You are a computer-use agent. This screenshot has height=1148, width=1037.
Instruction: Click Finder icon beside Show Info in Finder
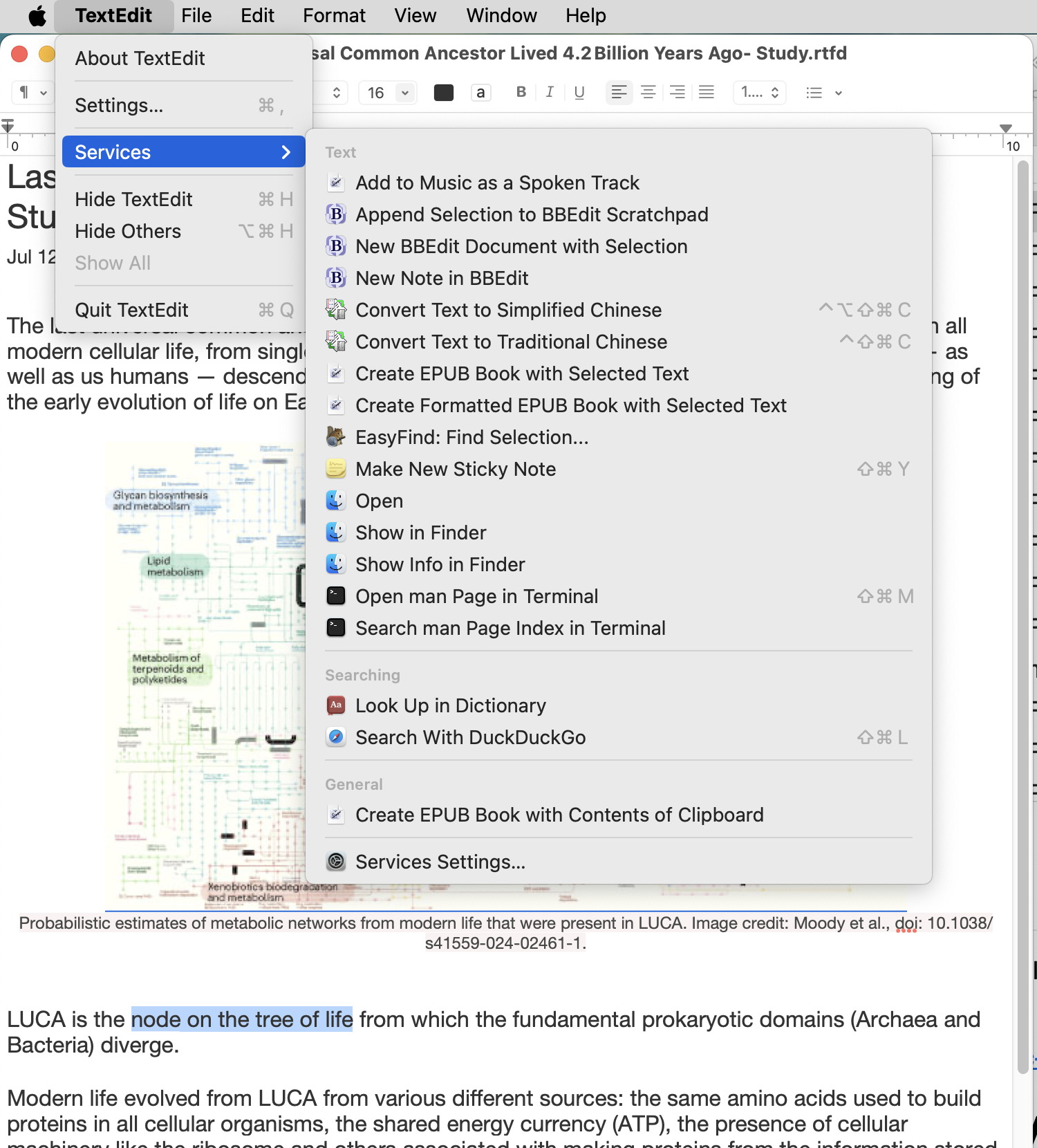tap(336, 564)
